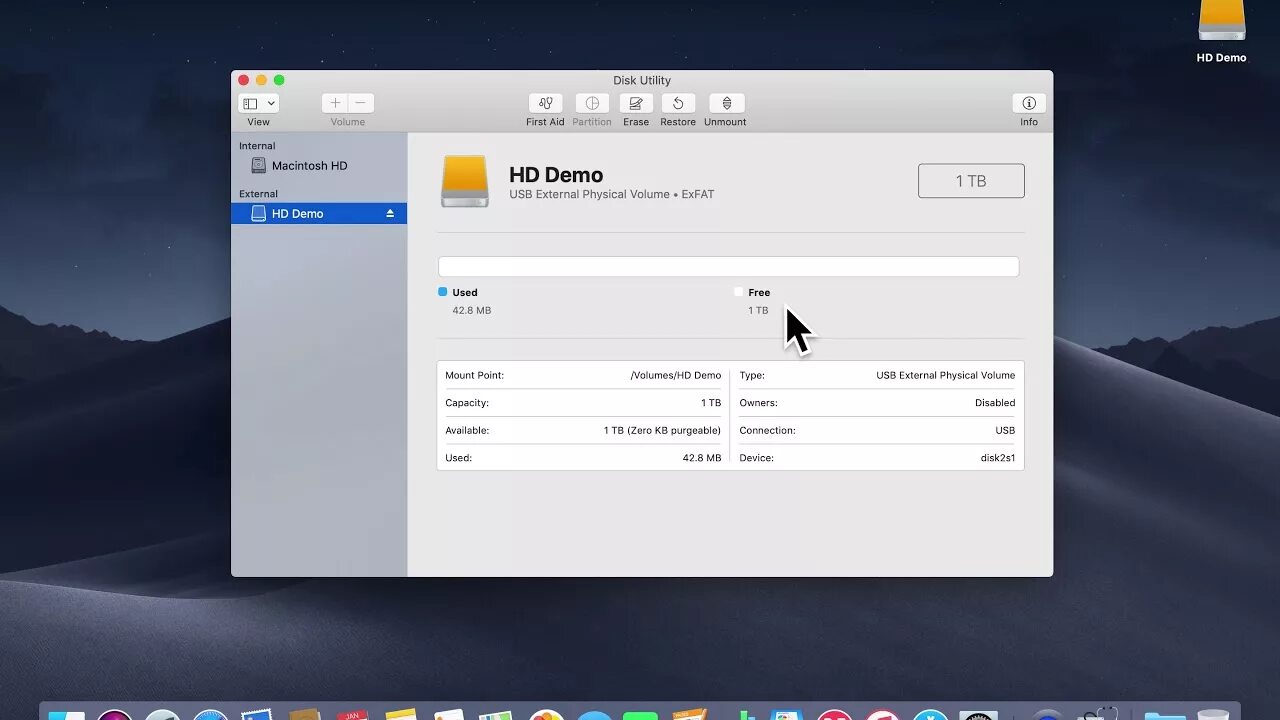This screenshot has width=1280, height=720.
Task: Click the green full-screen window button
Action: (279, 80)
